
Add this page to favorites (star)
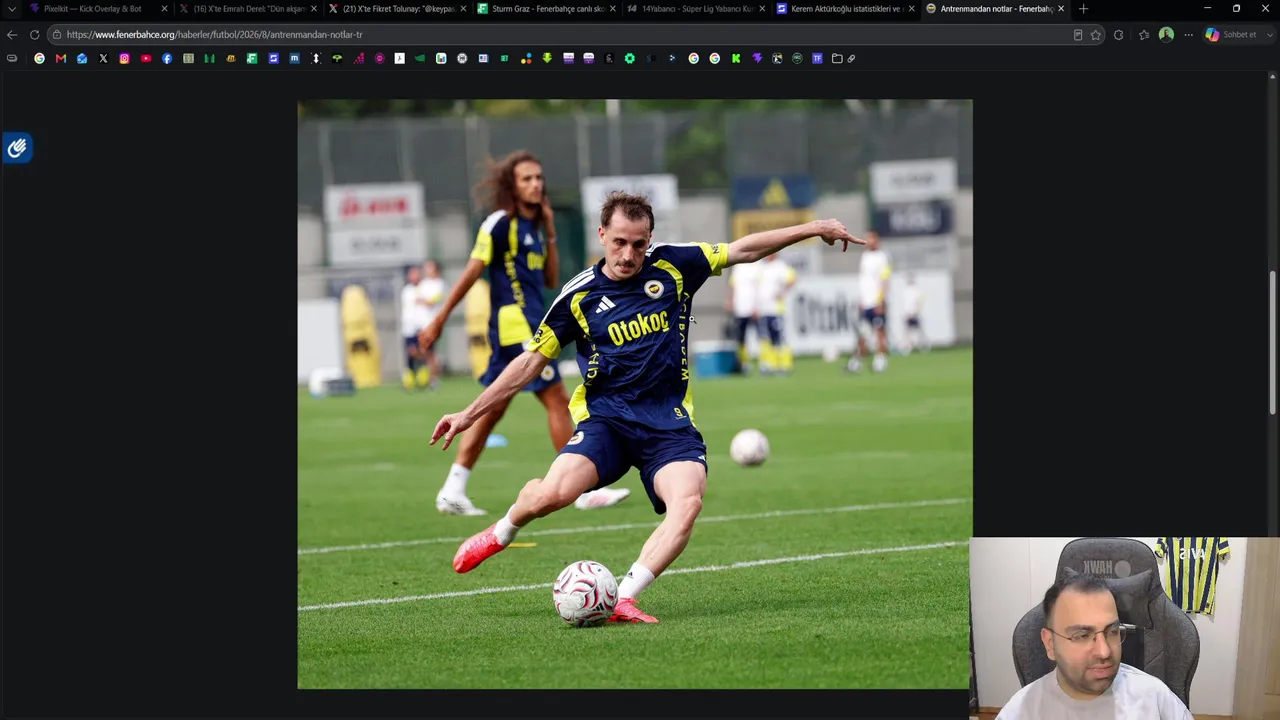(x=1096, y=35)
